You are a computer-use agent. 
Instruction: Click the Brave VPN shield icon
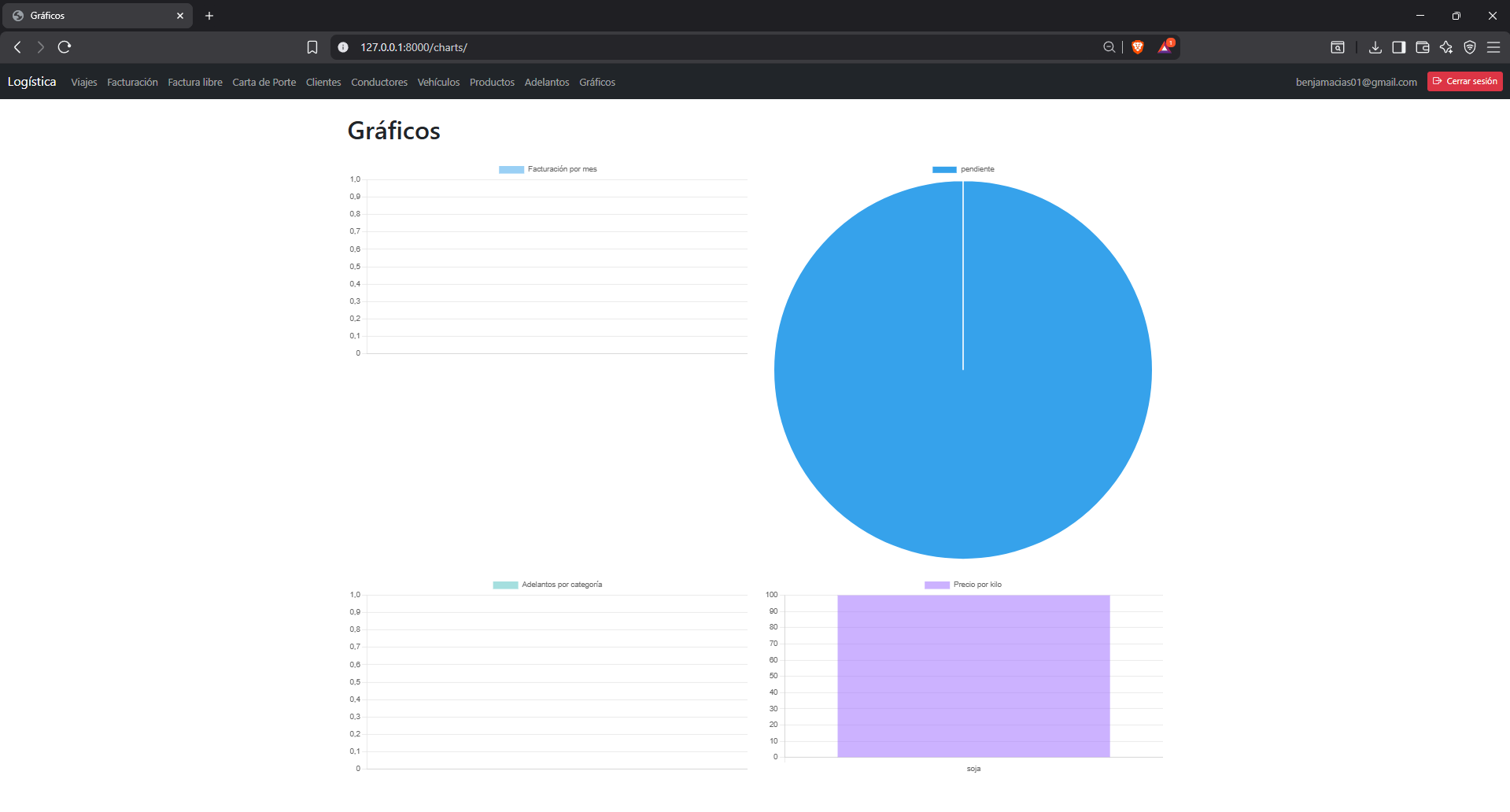click(x=1469, y=47)
